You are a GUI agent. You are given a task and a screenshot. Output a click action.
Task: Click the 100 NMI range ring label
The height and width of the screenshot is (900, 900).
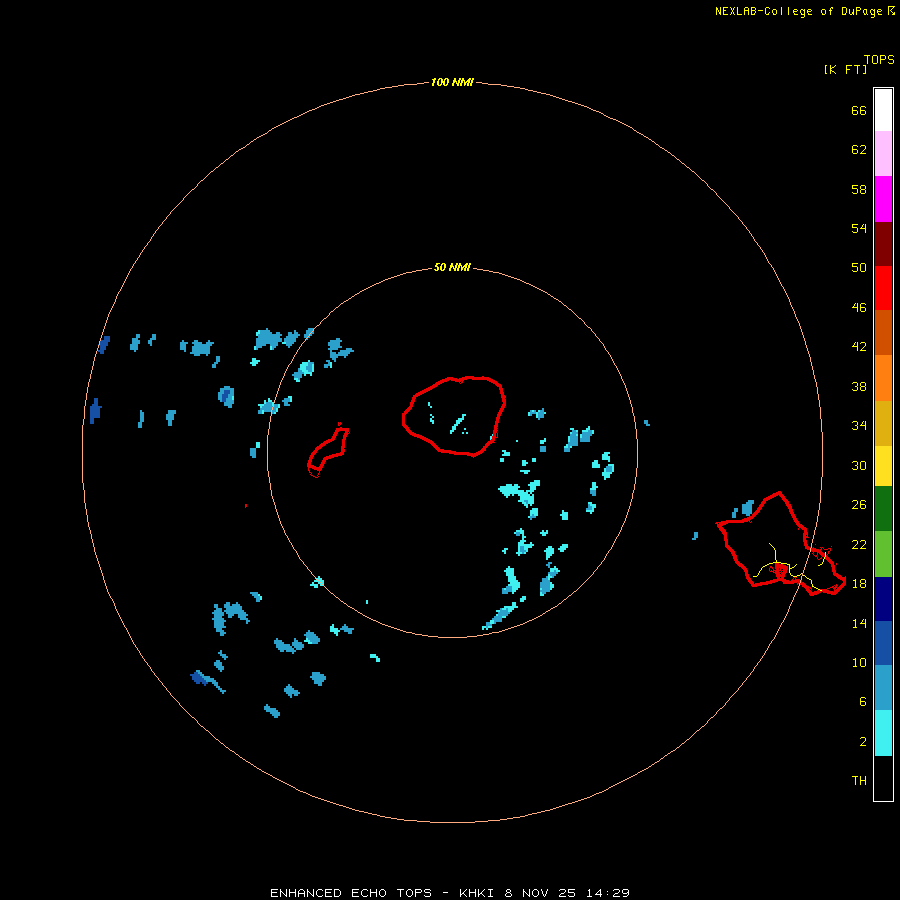tap(452, 82)
